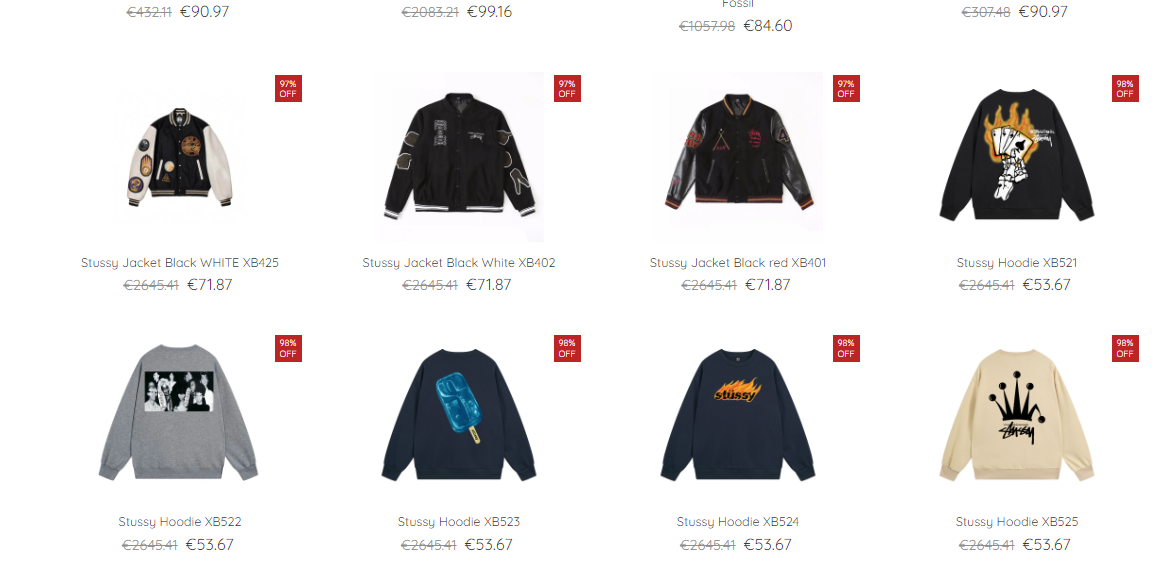Click the Stussy Hoodie XB524 title link
Image resolution: width=1152 pixels, height=561 pixels.
738,522
